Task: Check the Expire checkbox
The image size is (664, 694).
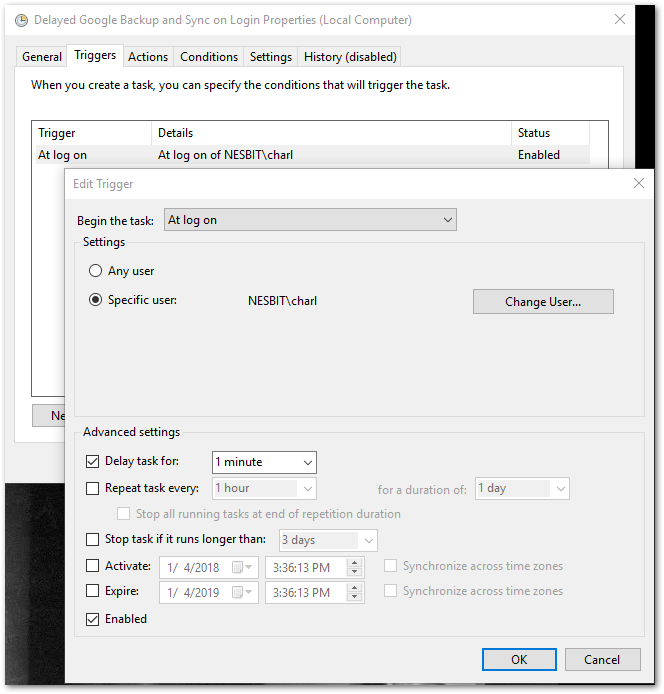Action: 92,591
